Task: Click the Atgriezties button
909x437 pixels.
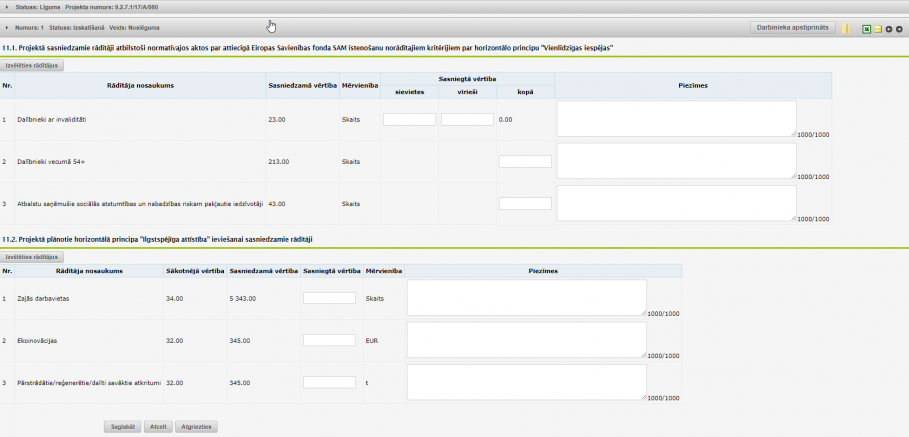Action: coord(195,426)
